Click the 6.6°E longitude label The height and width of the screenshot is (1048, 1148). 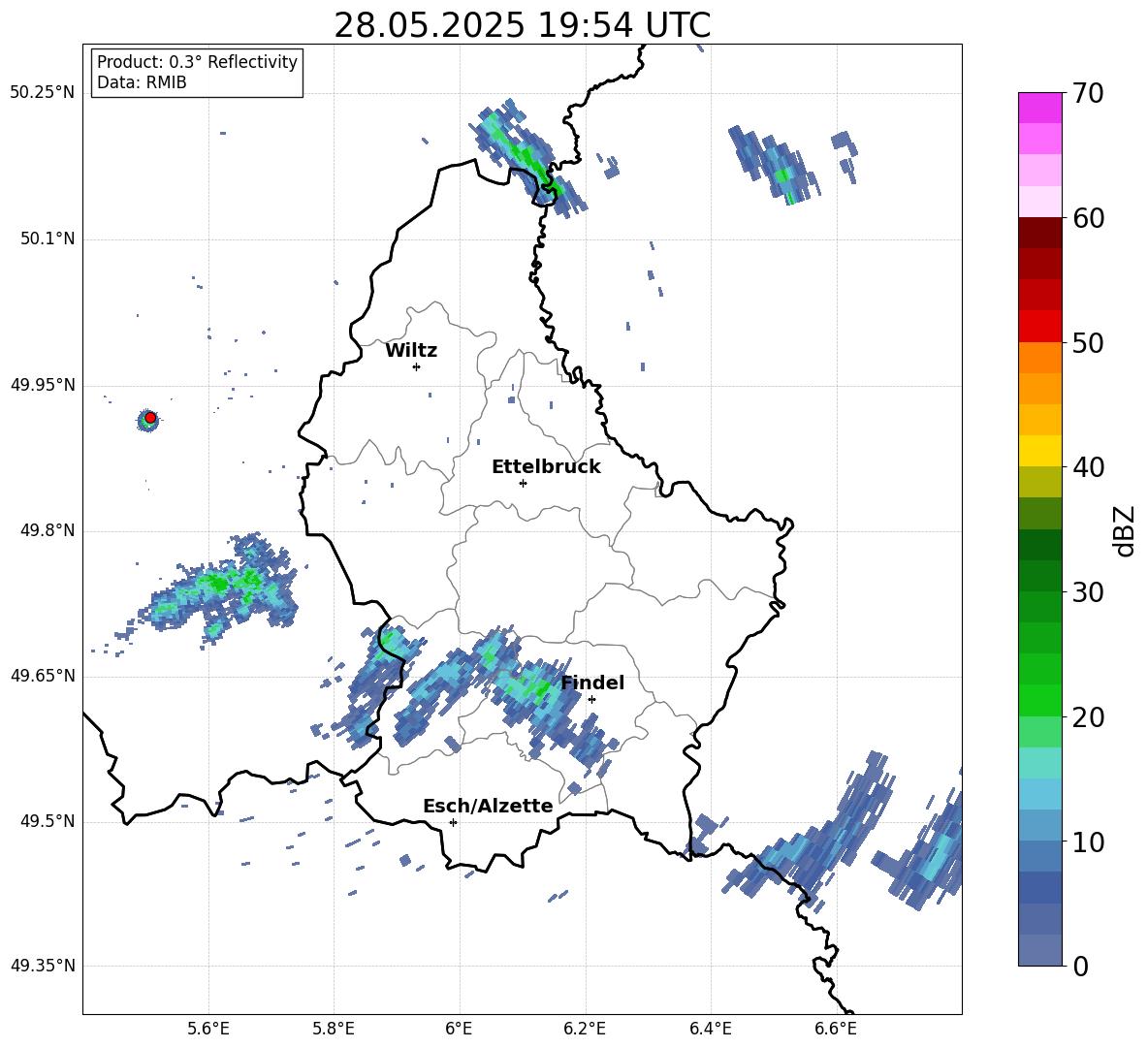[x=836, y=1029]
